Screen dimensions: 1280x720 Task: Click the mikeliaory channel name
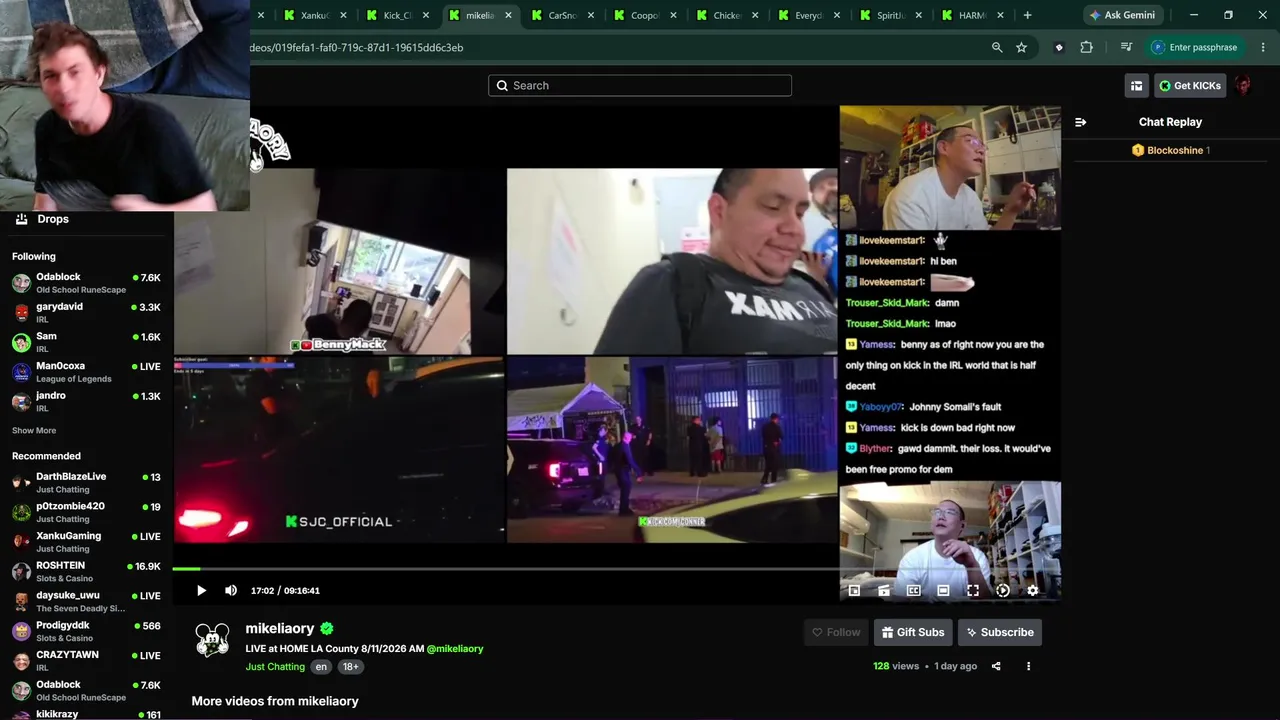[x=280, y=629]
